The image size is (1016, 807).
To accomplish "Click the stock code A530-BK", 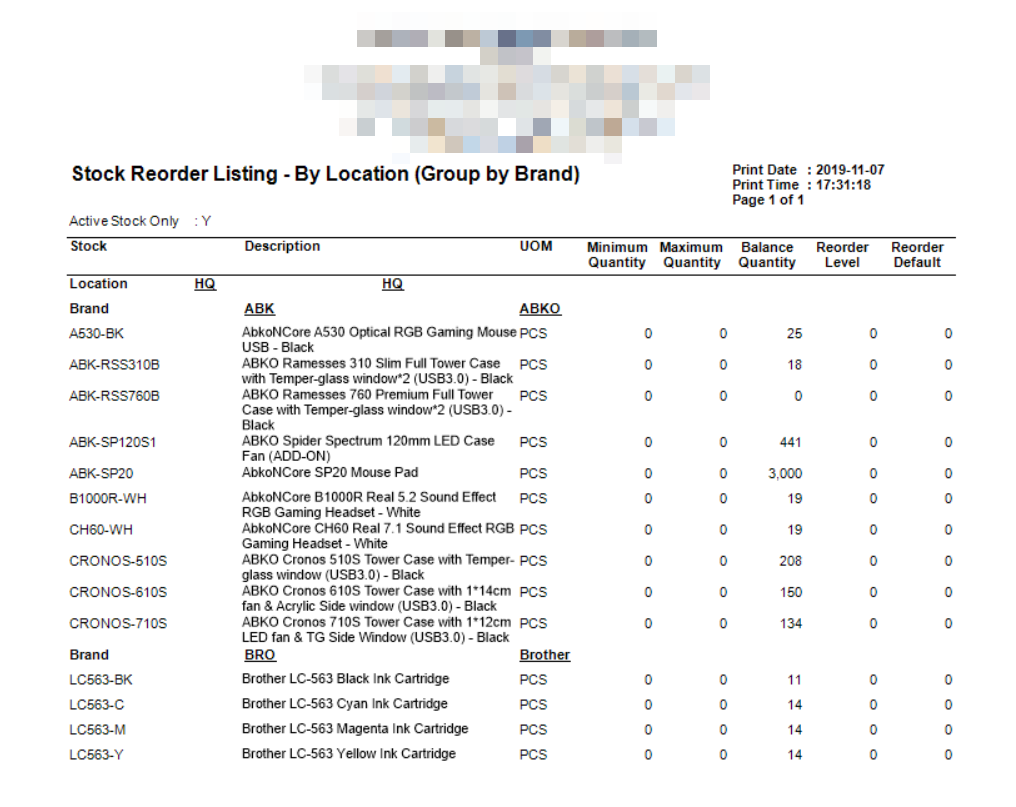I will tap(97, 334).
